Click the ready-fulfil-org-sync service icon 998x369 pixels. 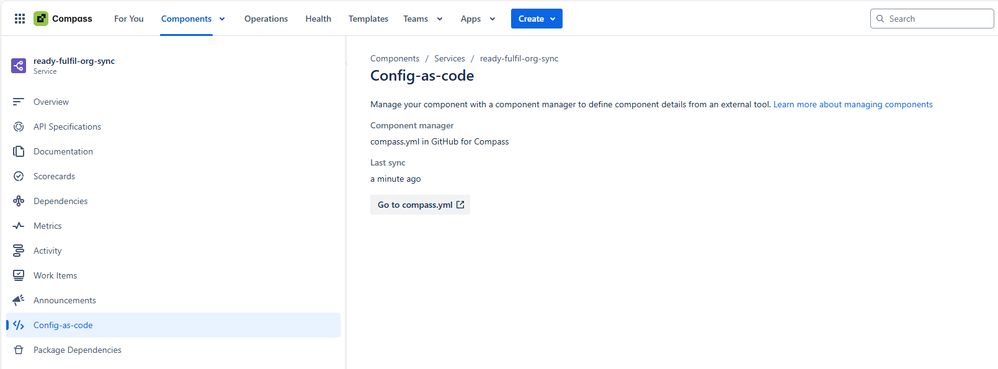[x=18, y=66]
